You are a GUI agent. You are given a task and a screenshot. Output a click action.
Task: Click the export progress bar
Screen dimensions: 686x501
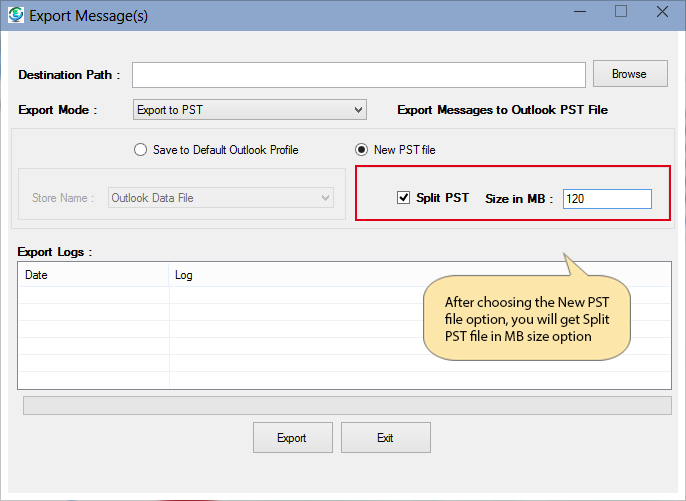click(347, 405)
